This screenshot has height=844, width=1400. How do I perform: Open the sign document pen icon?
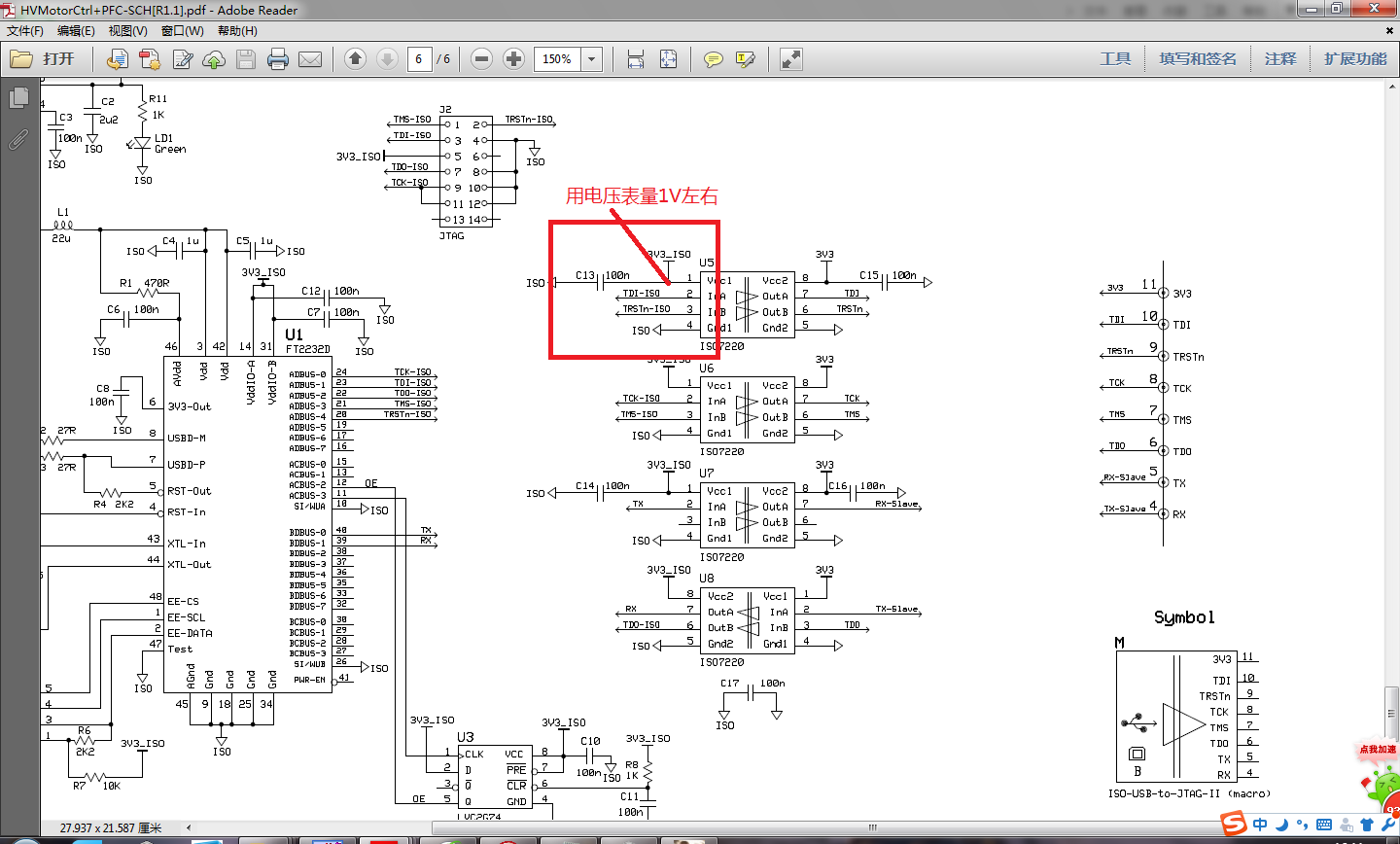(182, 59)
